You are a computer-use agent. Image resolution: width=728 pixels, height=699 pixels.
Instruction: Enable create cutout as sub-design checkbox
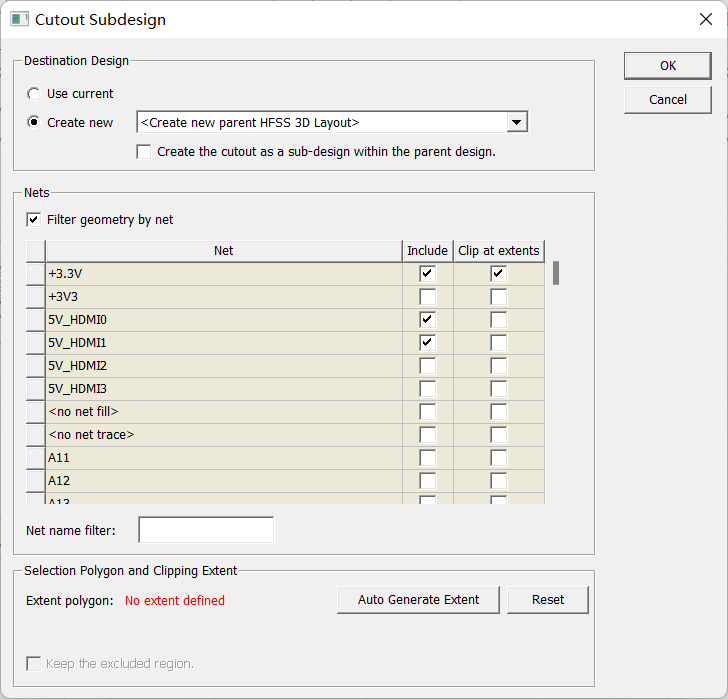(x=144, y=152)
